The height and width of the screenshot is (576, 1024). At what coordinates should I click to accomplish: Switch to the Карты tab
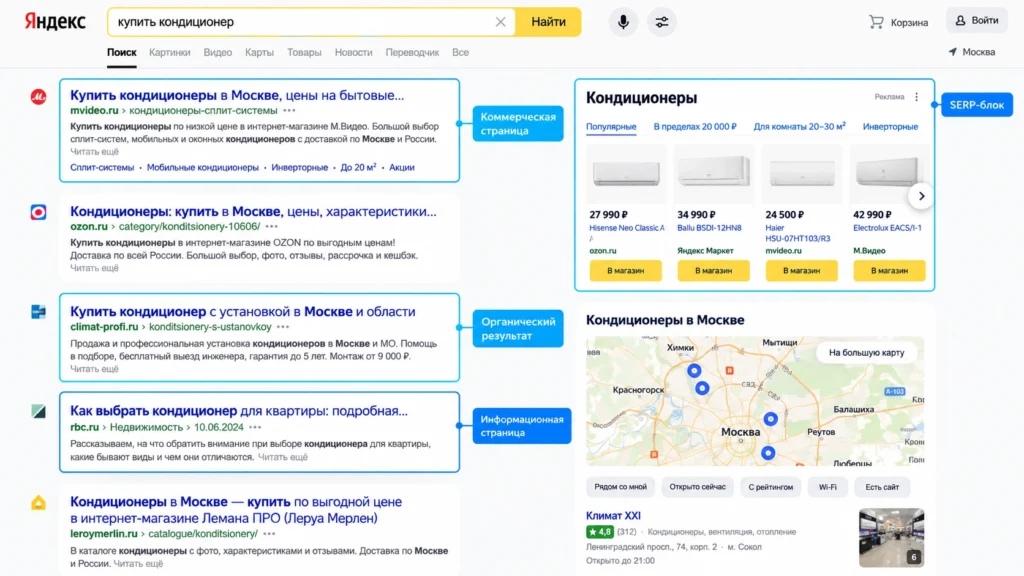[259, 52]
